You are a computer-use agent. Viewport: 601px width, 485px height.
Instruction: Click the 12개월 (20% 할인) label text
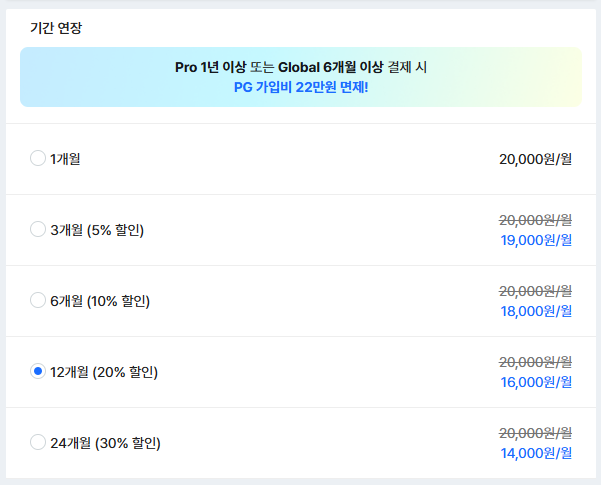click(104, 372)
